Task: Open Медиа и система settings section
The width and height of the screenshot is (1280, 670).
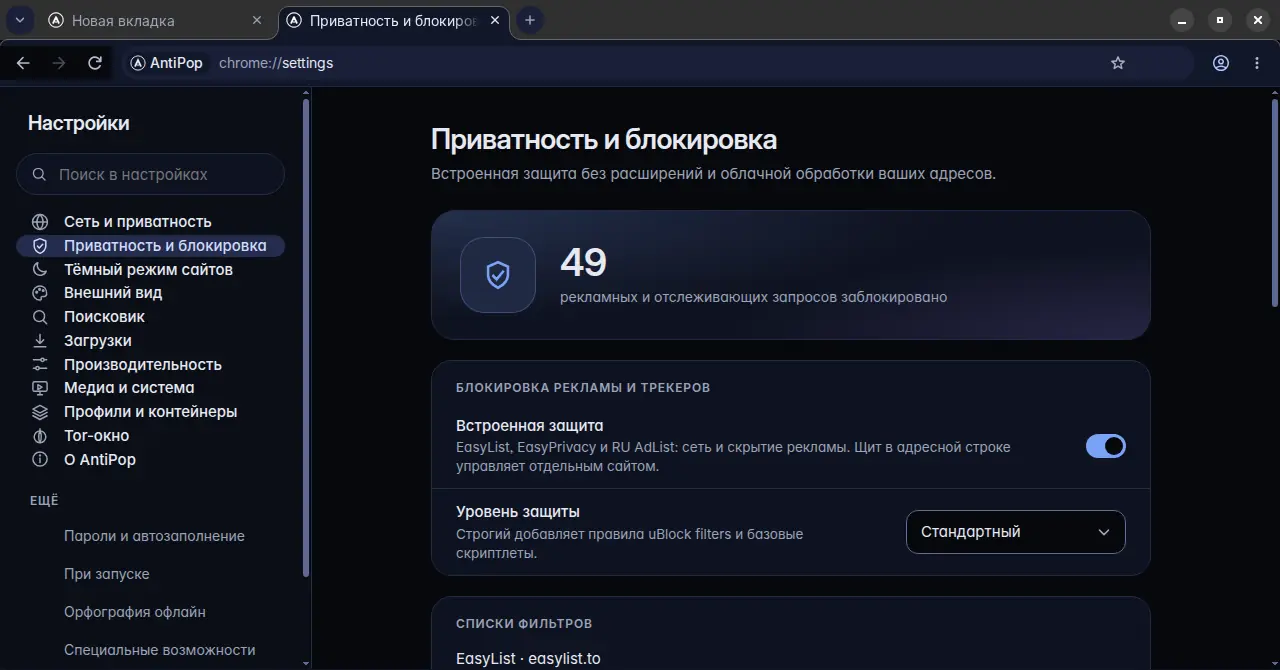Action: coord(150,388)
